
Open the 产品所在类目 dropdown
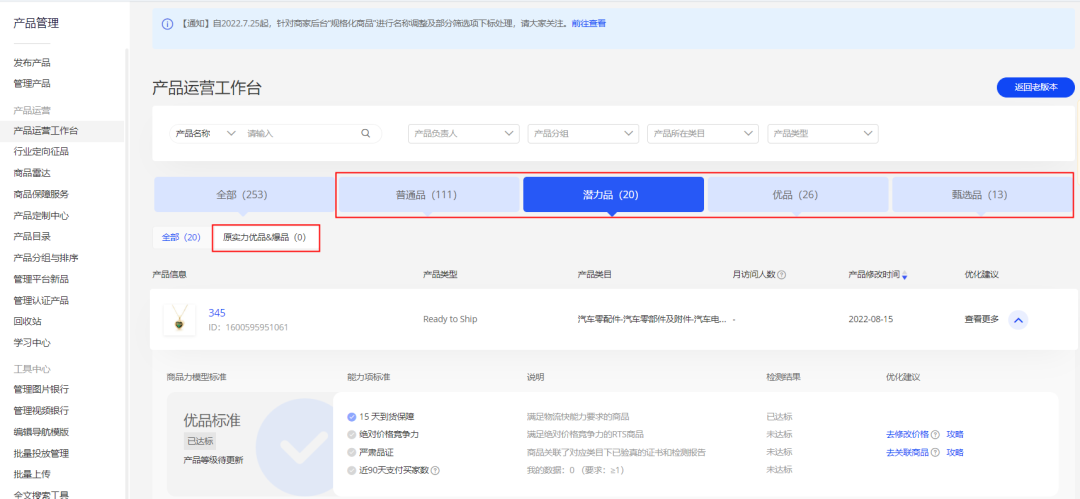[x=703, y=134]
